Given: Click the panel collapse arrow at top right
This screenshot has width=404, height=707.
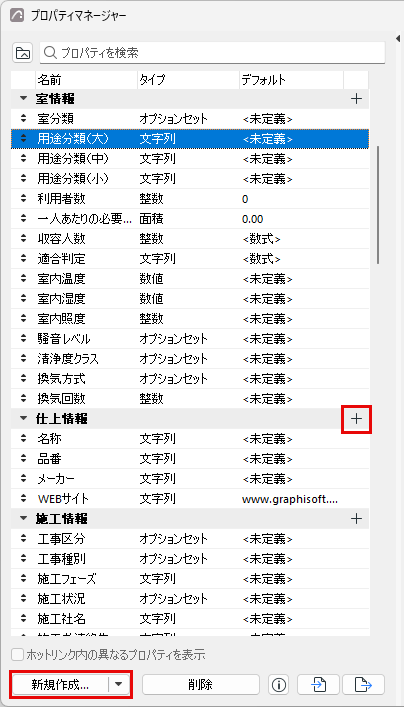Looking at the screenshot, I should point(398,39).
